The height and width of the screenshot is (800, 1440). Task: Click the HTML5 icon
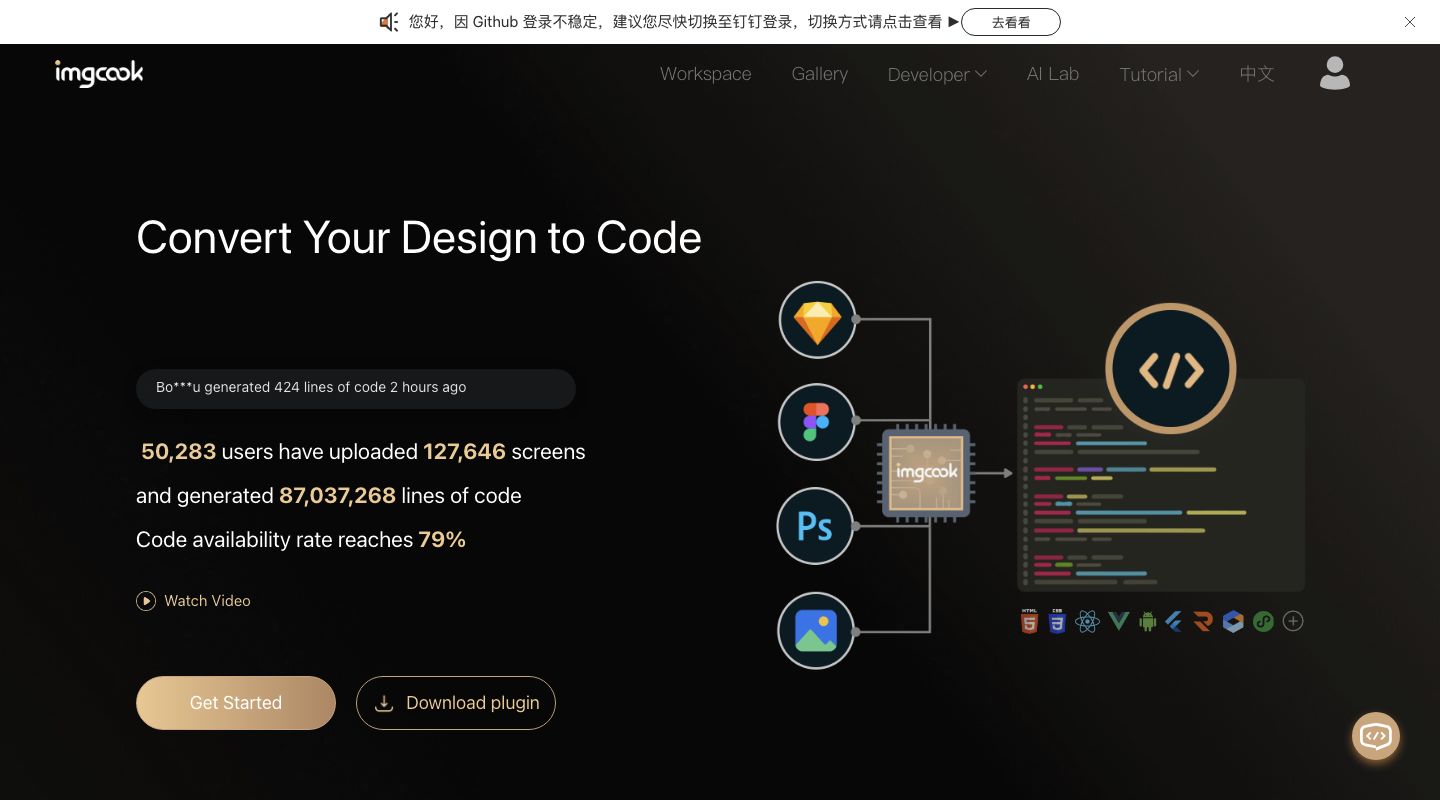coord(1029,621)
